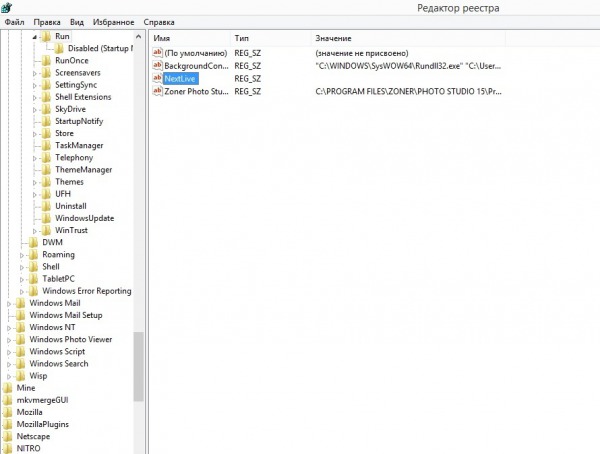Expand the WinTrust key
Screen dimensions: 600x454
coord(34,231)
